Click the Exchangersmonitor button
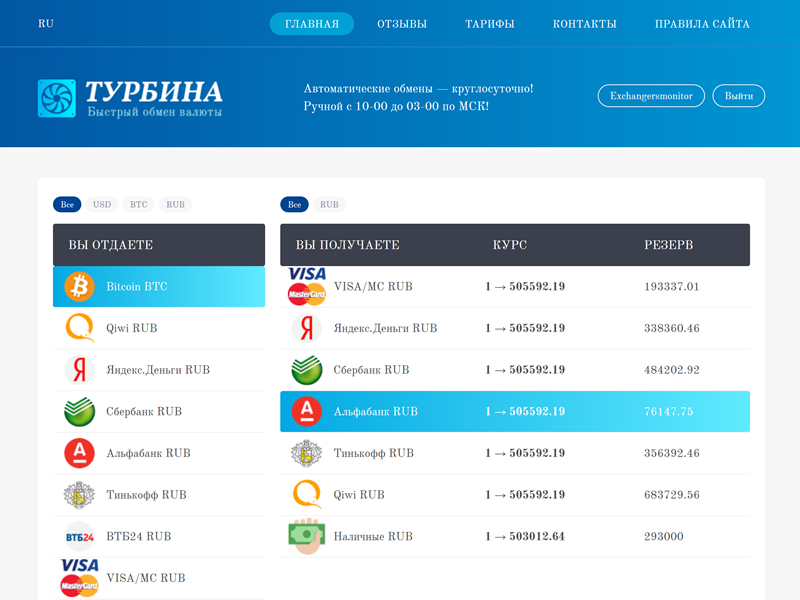800x600 pixels. (652, 96)
